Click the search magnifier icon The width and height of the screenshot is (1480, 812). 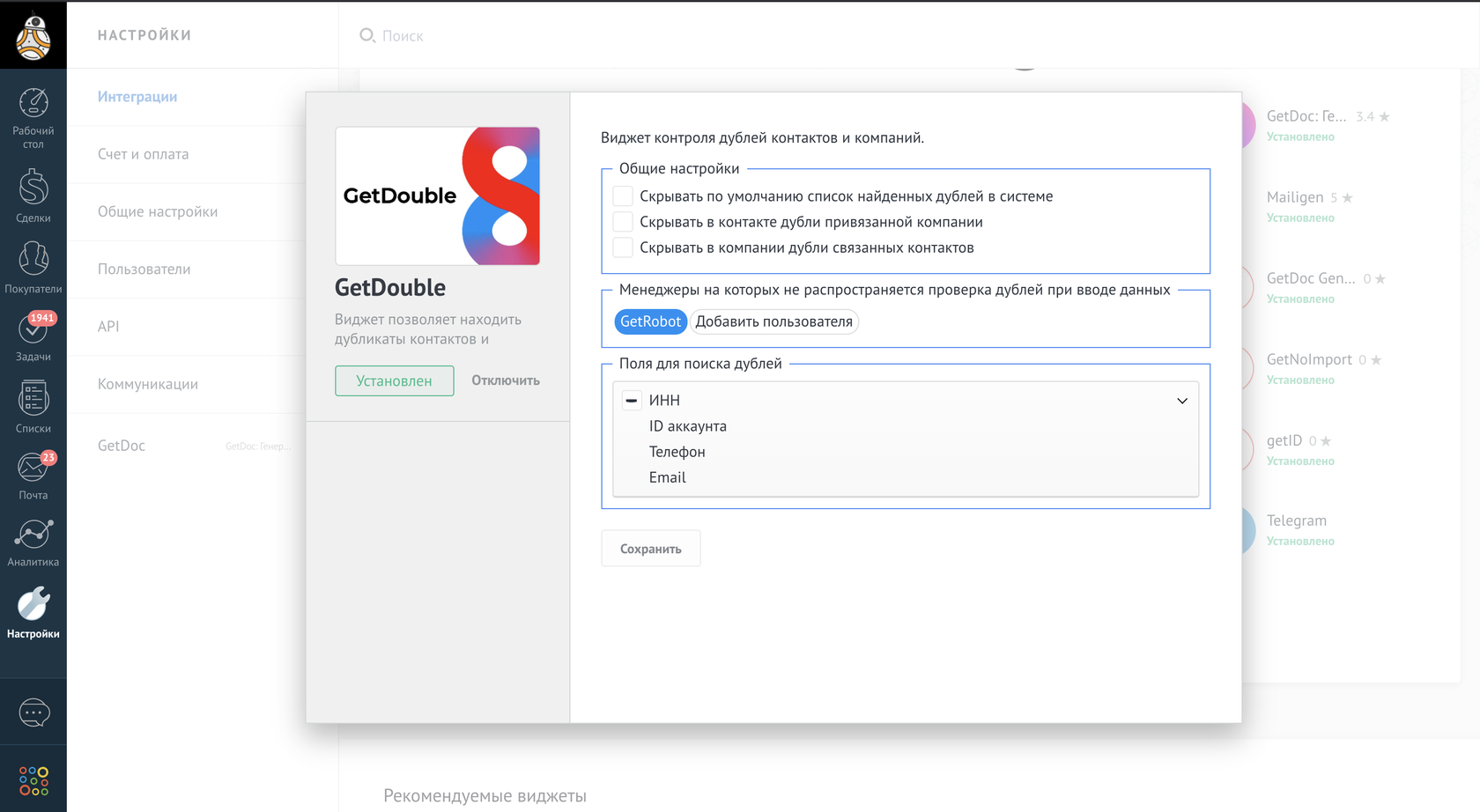pos(367,35)
